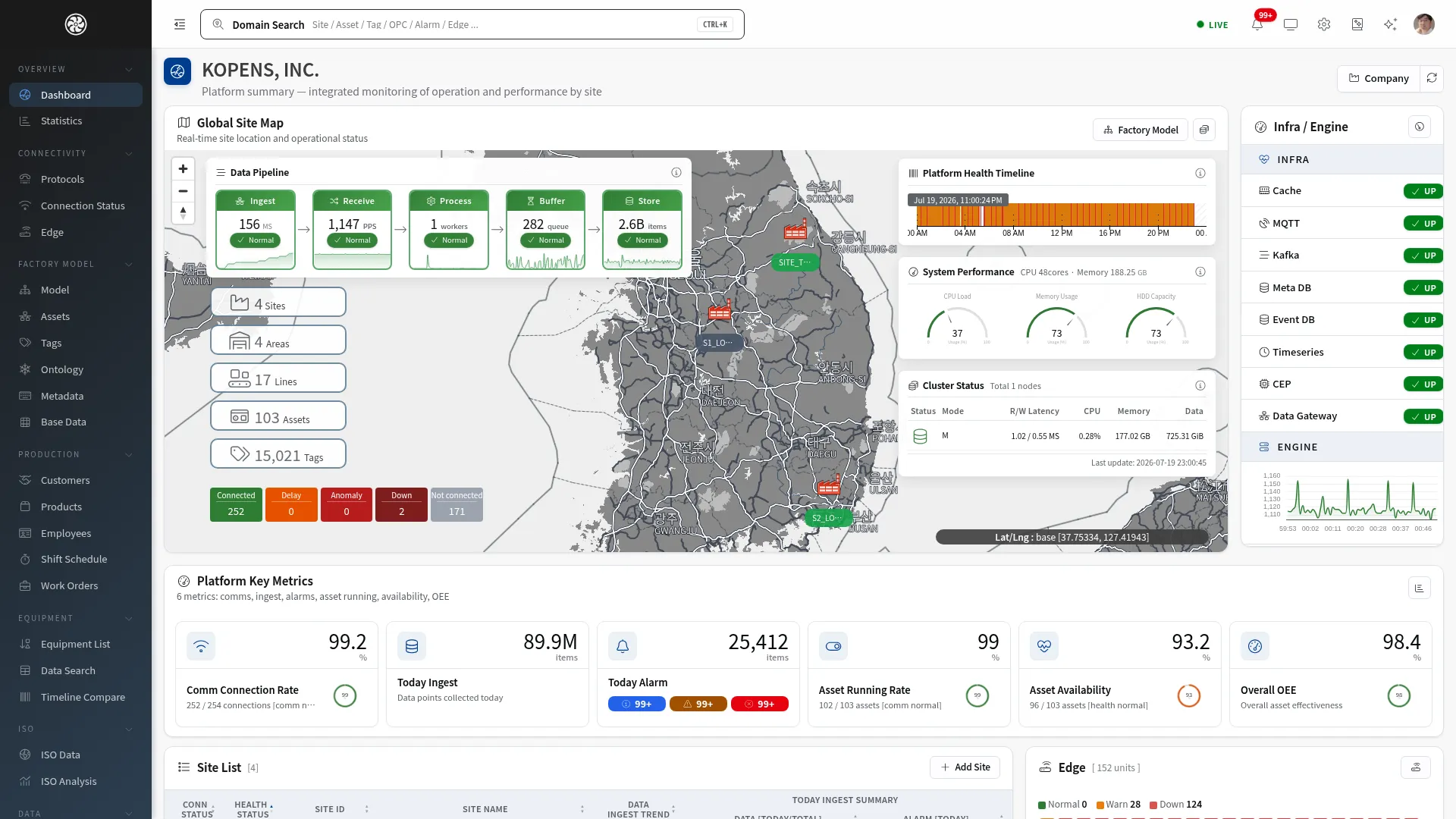Open the map layers icon beside Factory Model
Image resolution: width=1456 pixels, height=819 pixels.
[x=1204, y=130]
